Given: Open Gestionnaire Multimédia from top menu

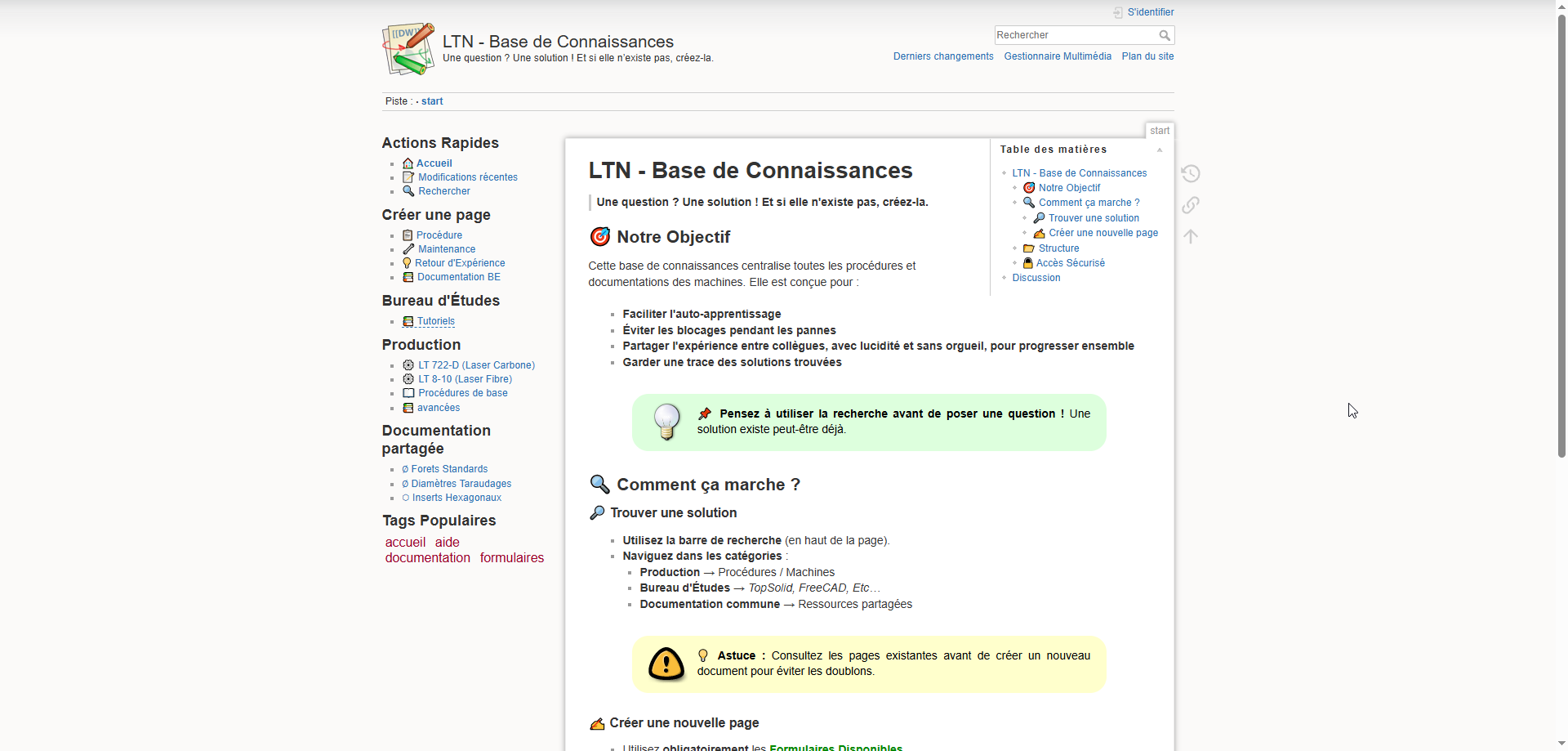Looking at the screenshot, I should [x=1058, y=56].
